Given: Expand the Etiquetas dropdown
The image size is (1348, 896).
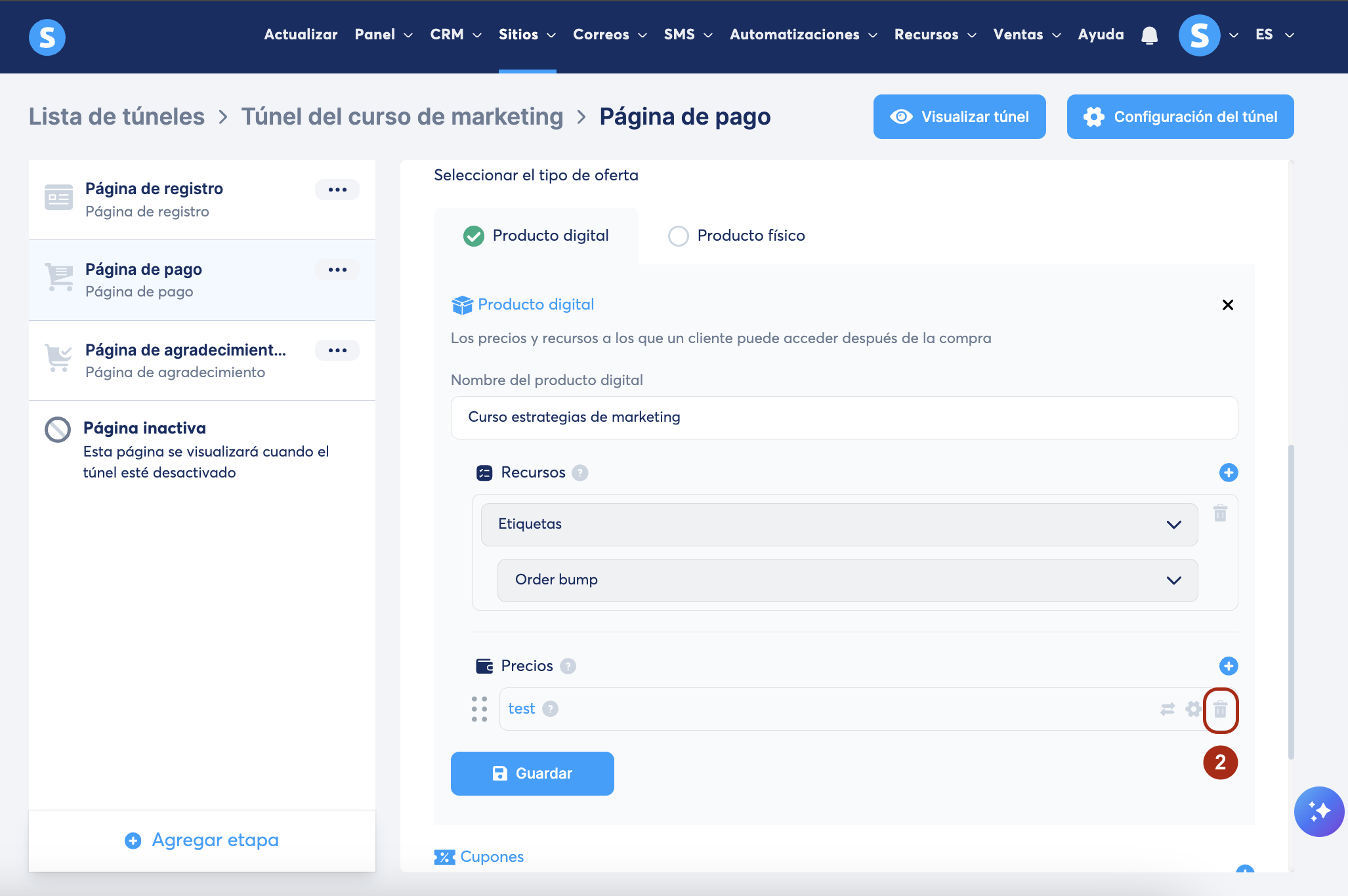Looking at the screenshot, I should coord(839,524).
